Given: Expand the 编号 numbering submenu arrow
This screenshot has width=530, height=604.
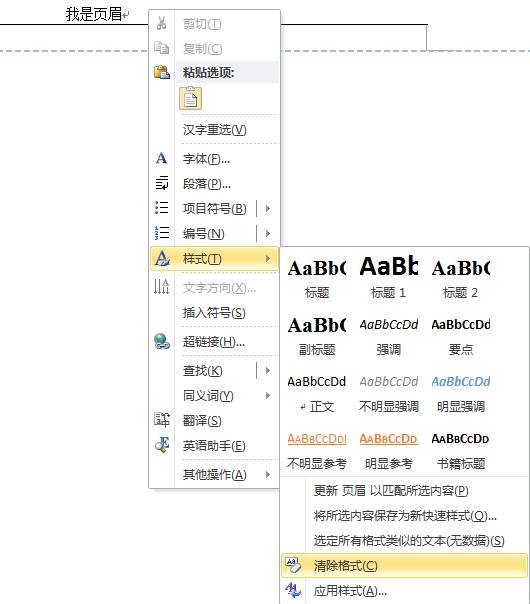Looking at the screenshot, I should click(x=268, y=233).
